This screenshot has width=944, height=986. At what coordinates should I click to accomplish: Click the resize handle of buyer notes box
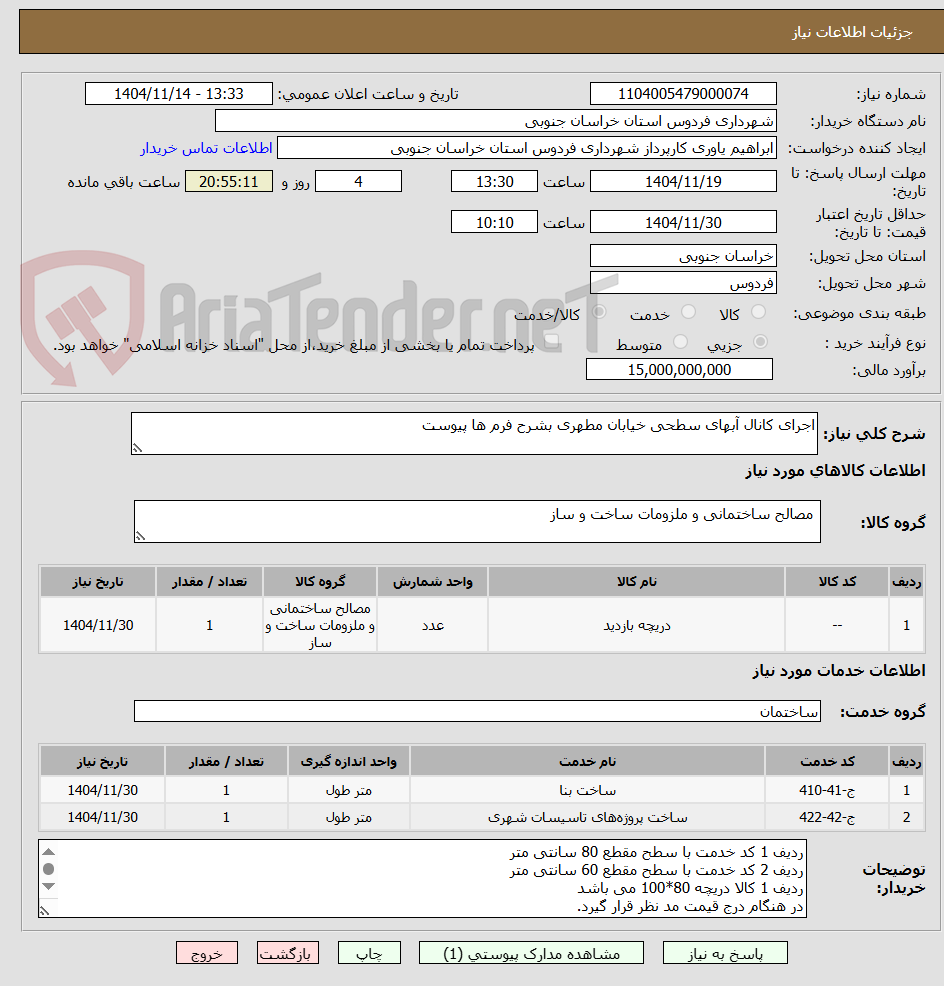click(x=44, y=911)
